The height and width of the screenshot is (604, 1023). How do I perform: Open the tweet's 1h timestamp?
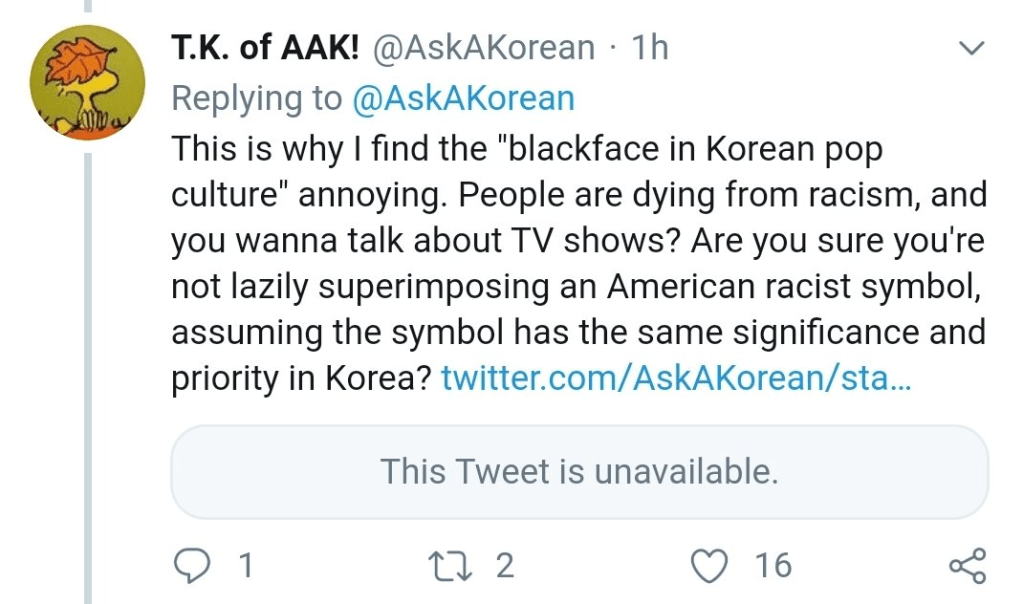coord(650,48)
